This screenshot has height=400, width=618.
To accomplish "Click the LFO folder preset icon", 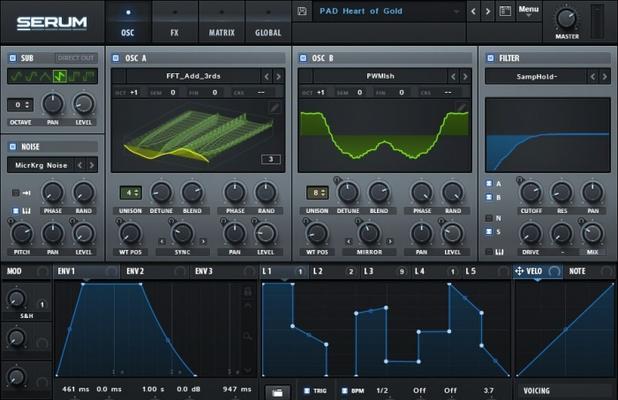I will 277,392.
